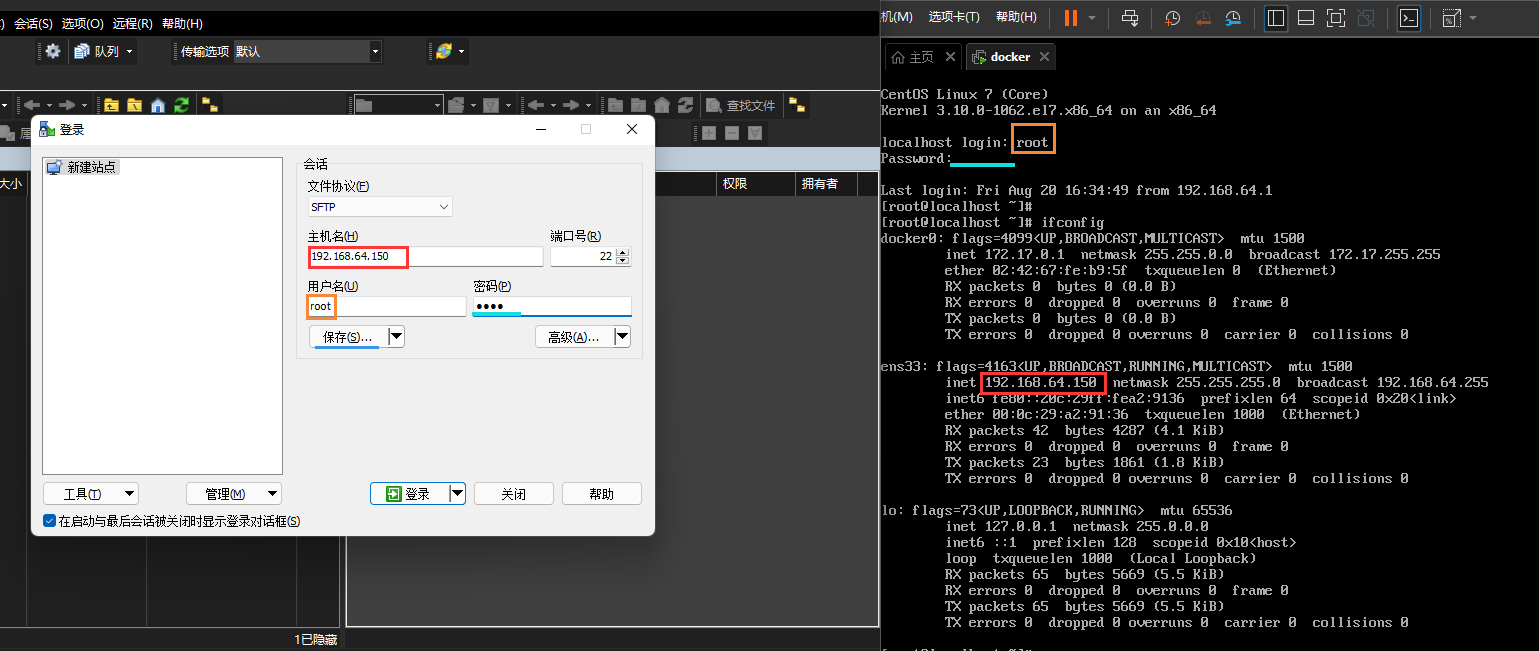Viewport: 1539px width, 651px height.
Task: Click the plus select-files icon in remote toolbar
Action: [x=710, y=133]
